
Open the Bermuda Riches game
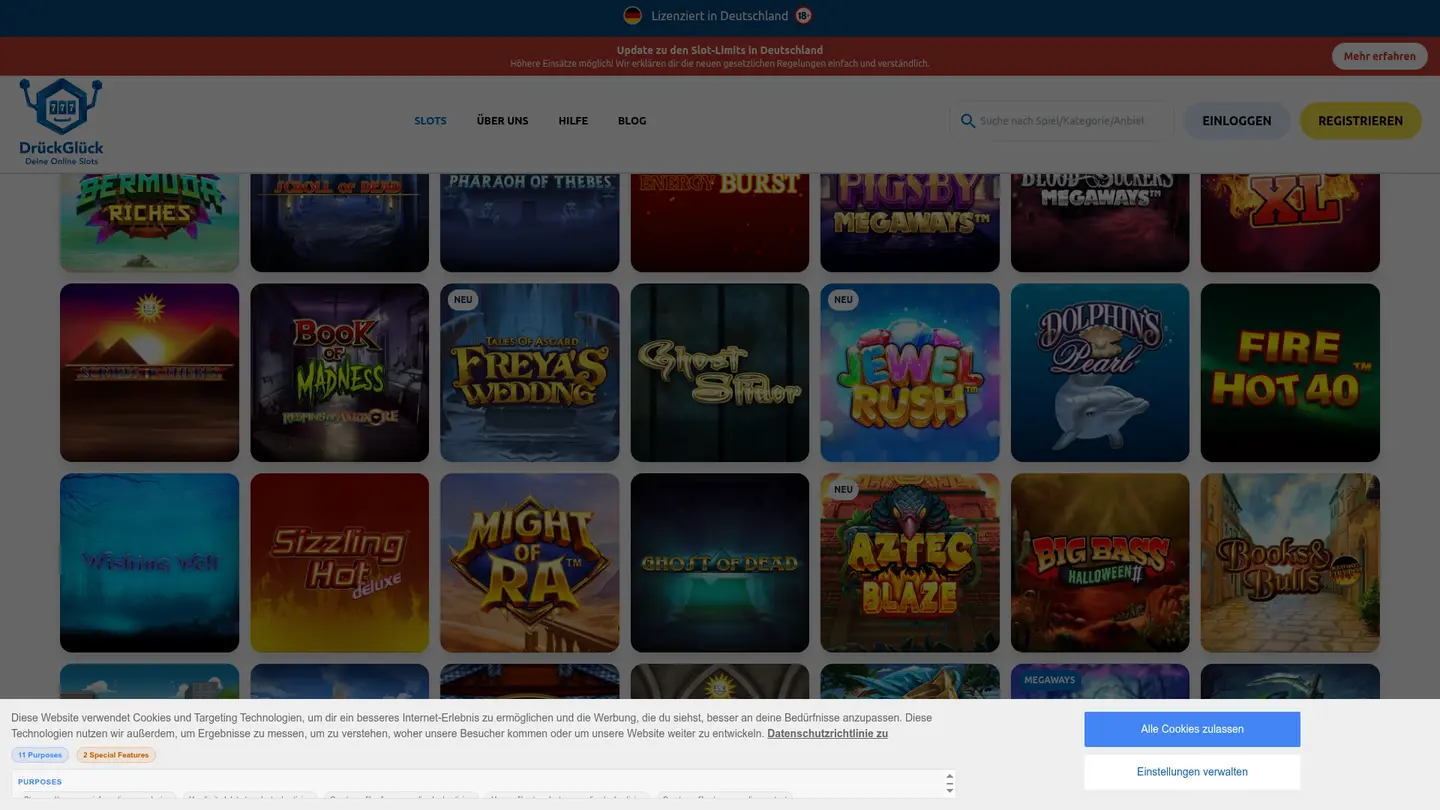(149, 221)
